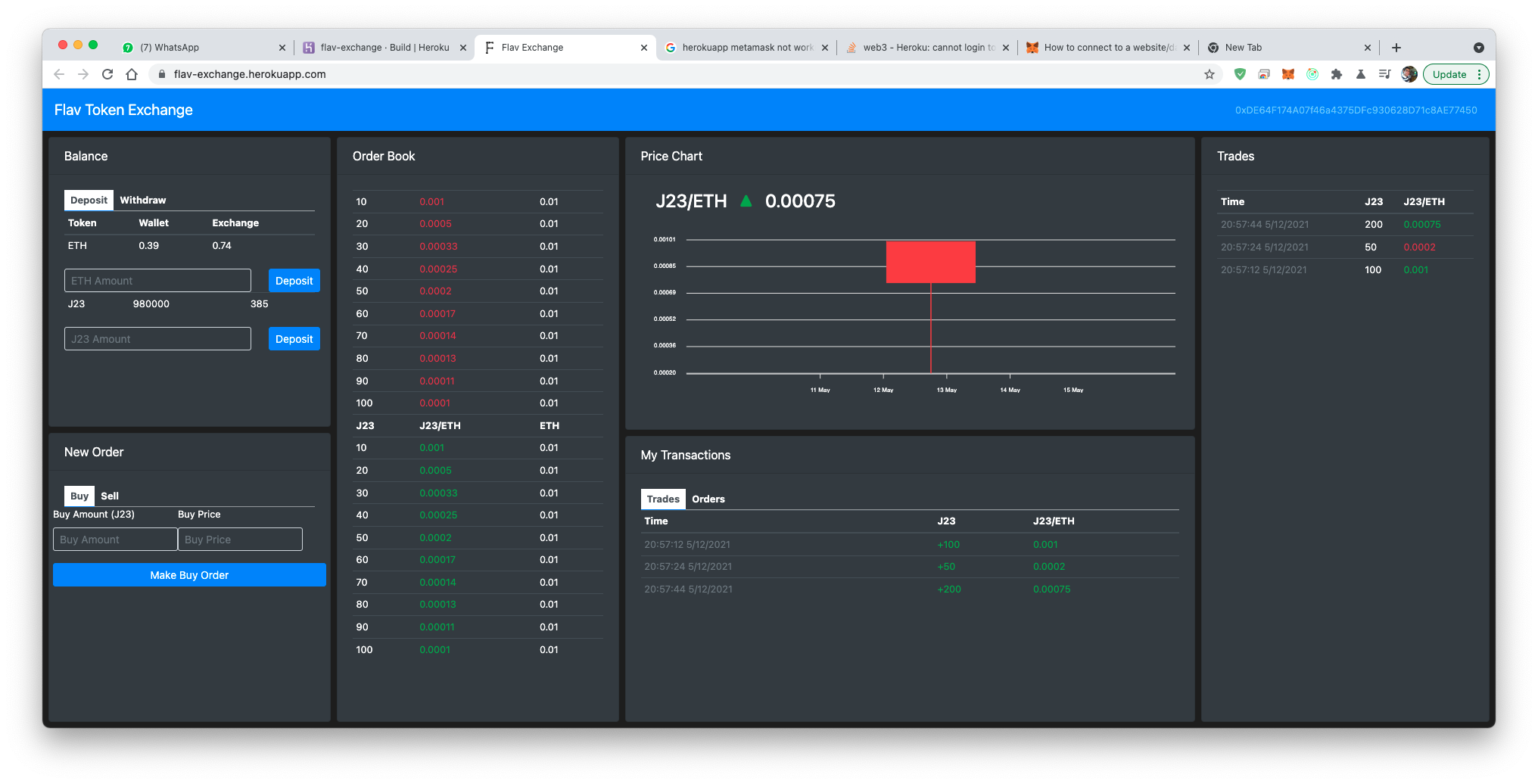
Task: Click the home icon in the toolbar
Action: pos(132,74)
